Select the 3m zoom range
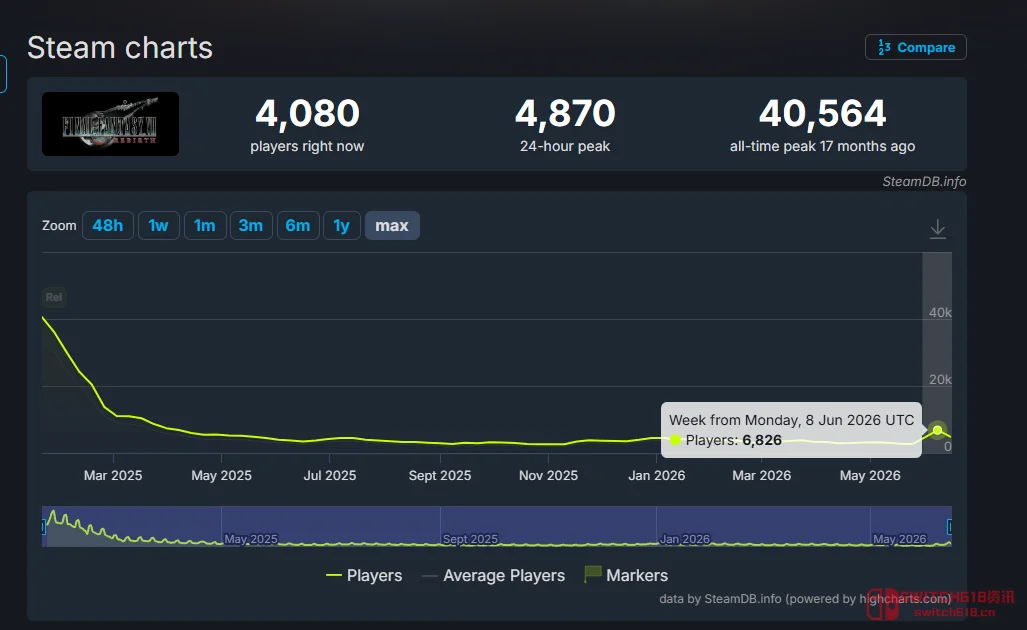The image size is (1027, 630). (251, 225)
